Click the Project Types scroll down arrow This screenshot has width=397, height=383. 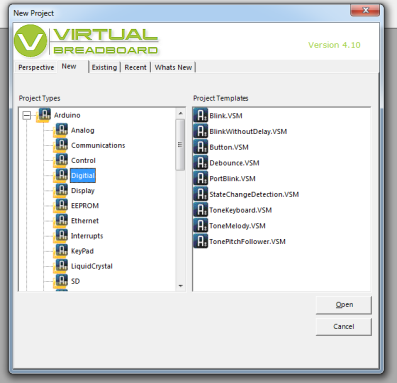pos(180,286)
